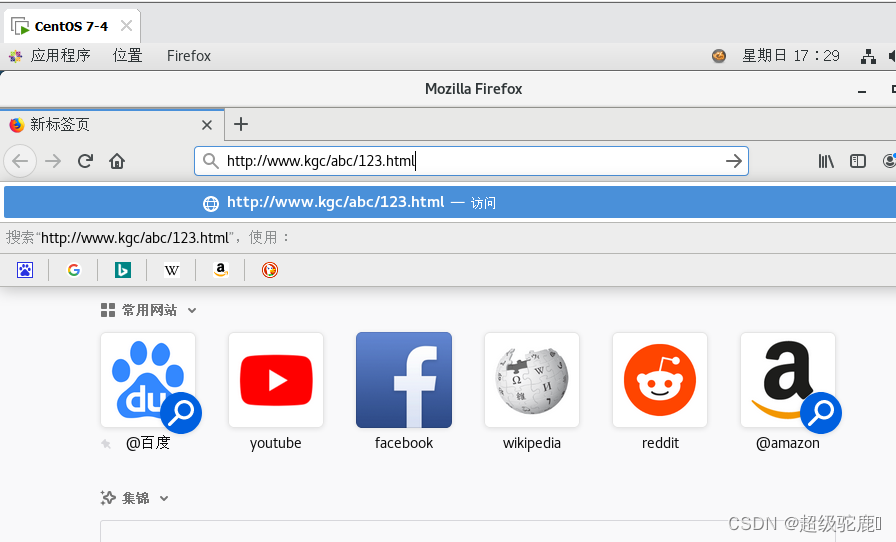The width and height of the screenshot is (896, 542).
Task: Open the facebook top site tile
Action: [404, 380]
